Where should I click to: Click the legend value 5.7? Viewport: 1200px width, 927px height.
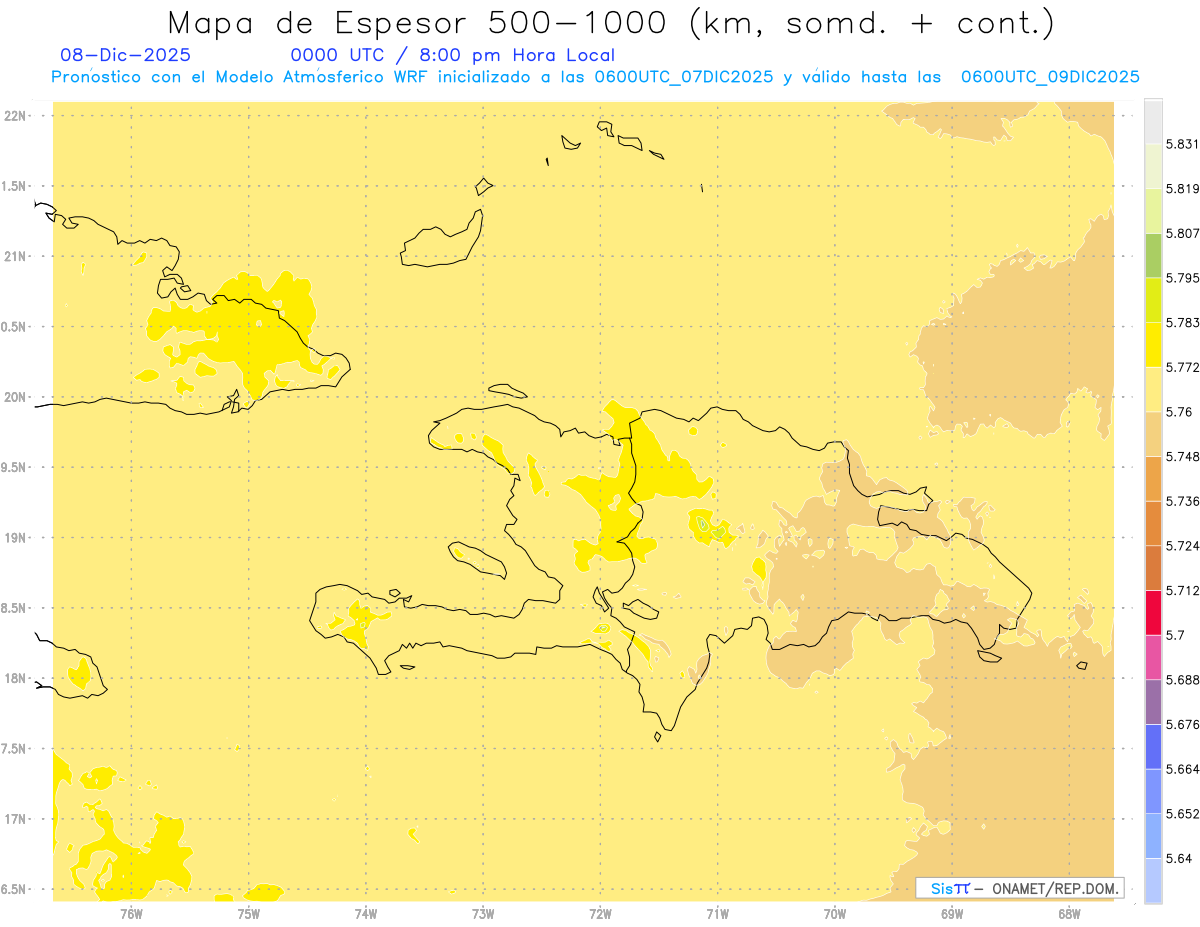click(1175, 635)
